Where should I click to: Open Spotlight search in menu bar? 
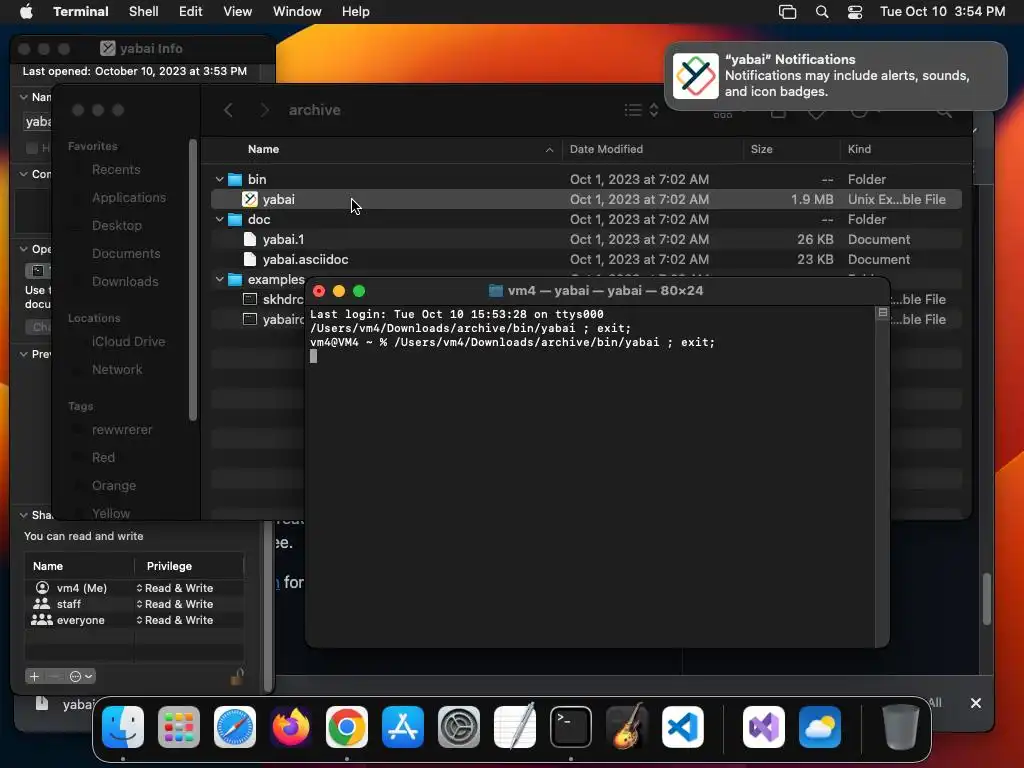822,12
